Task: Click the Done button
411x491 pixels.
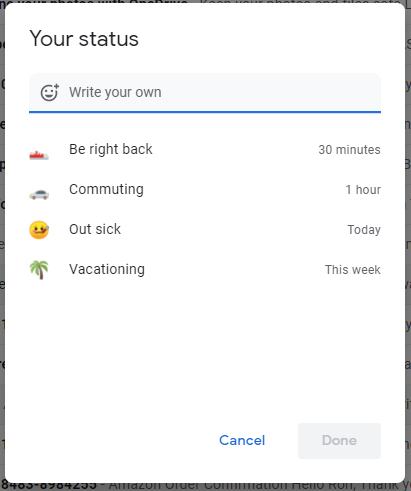Action: pos(339,441)
